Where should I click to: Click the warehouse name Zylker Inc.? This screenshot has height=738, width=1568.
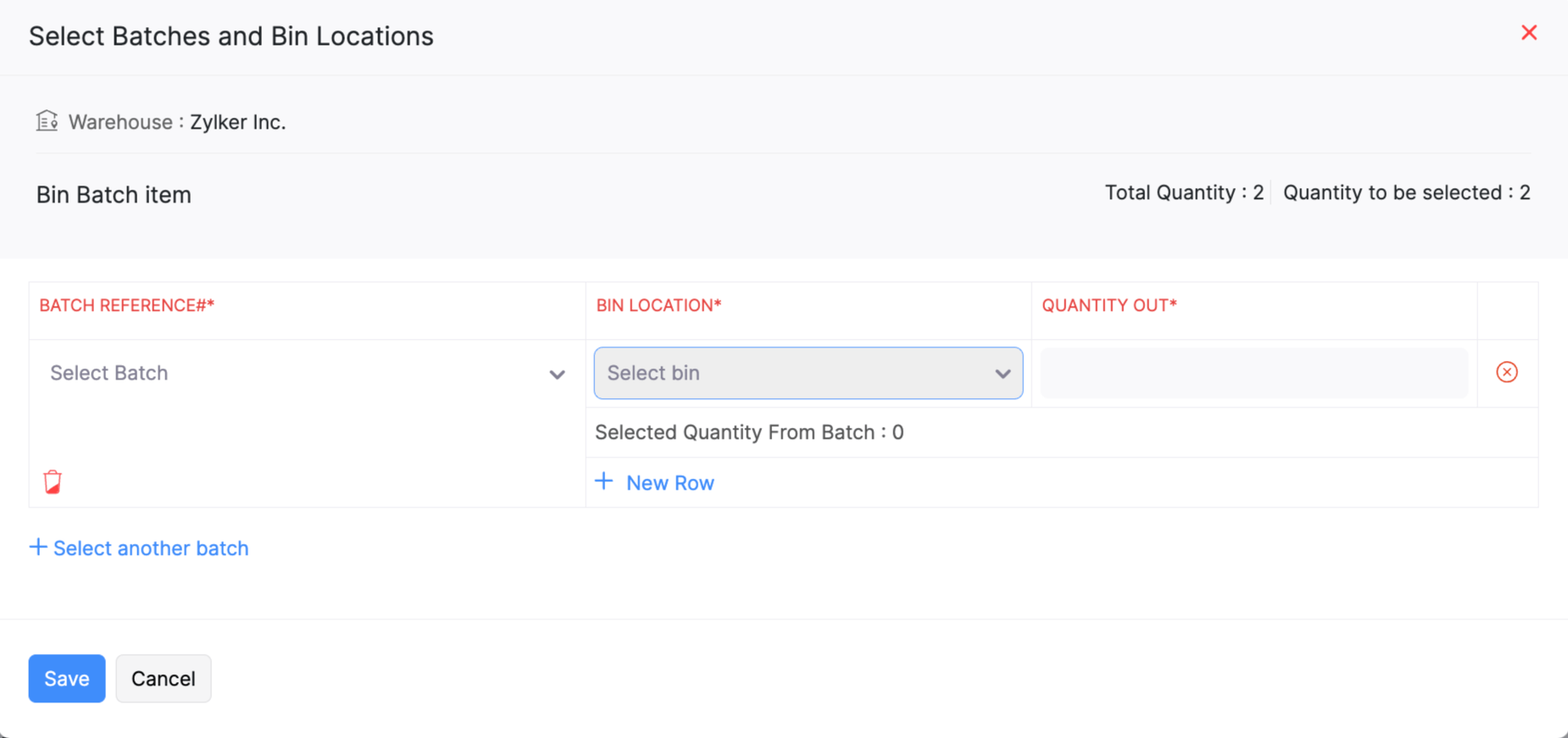click(237, 121)
